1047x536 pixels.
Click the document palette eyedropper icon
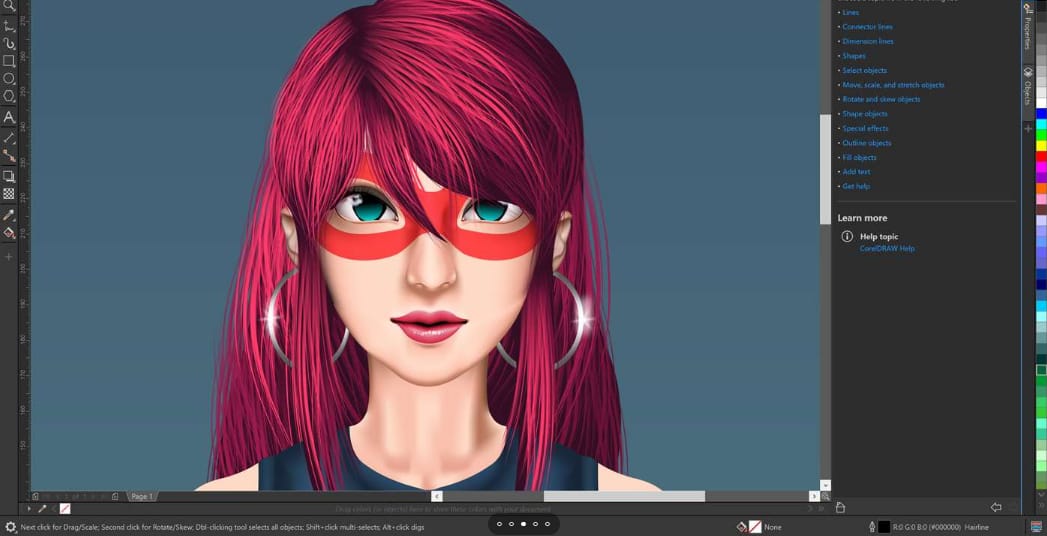pyautogui.click(x=42, y=509)
